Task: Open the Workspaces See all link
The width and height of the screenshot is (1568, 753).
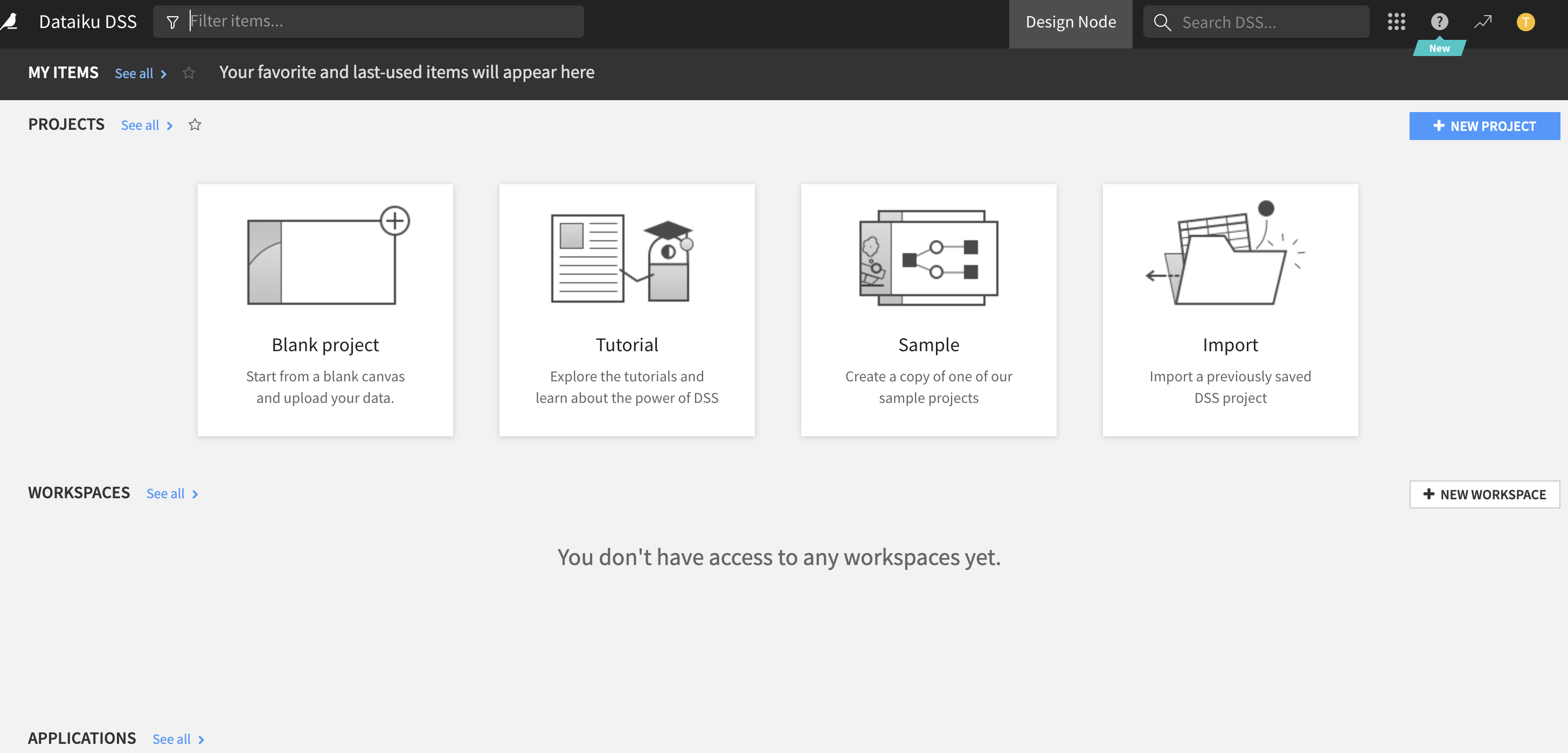Action: pos(165,494)
